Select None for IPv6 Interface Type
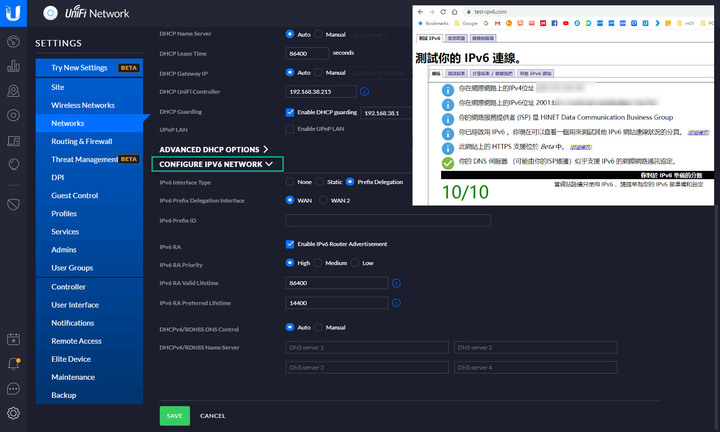 pyautogui.click(x=290, y=182)
